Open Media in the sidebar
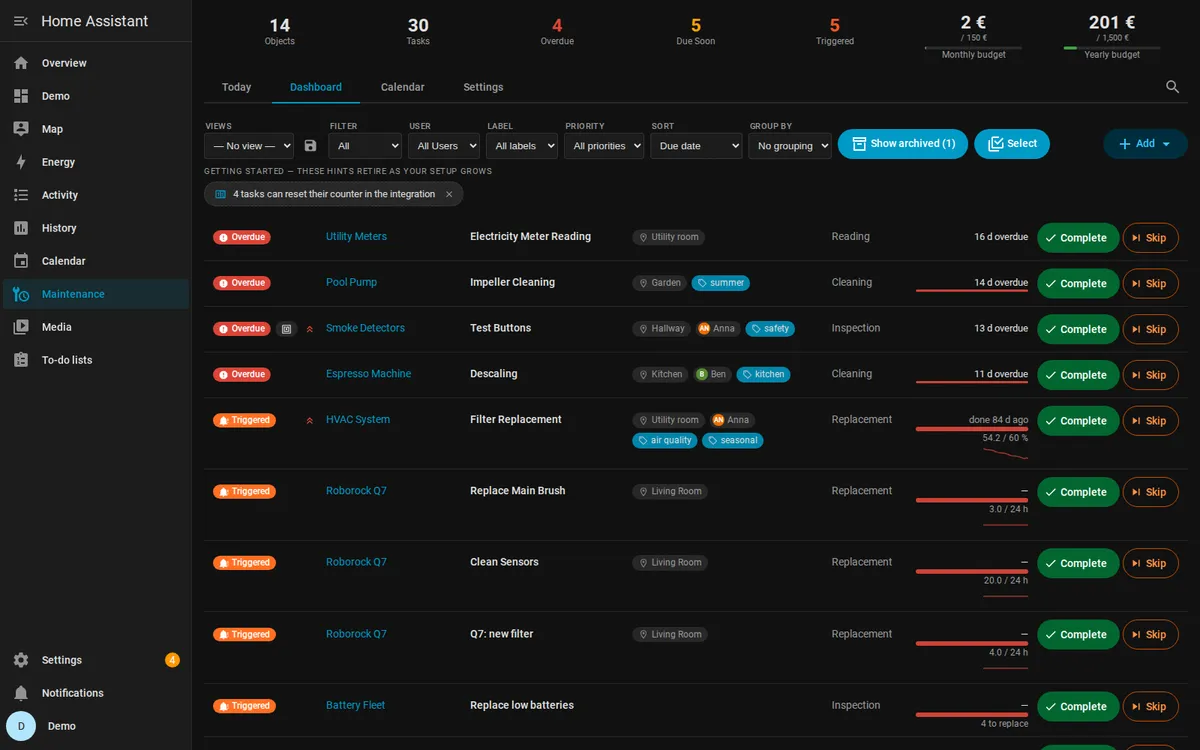Screen dimensions: 1200x750 click(x=96, y=327)
